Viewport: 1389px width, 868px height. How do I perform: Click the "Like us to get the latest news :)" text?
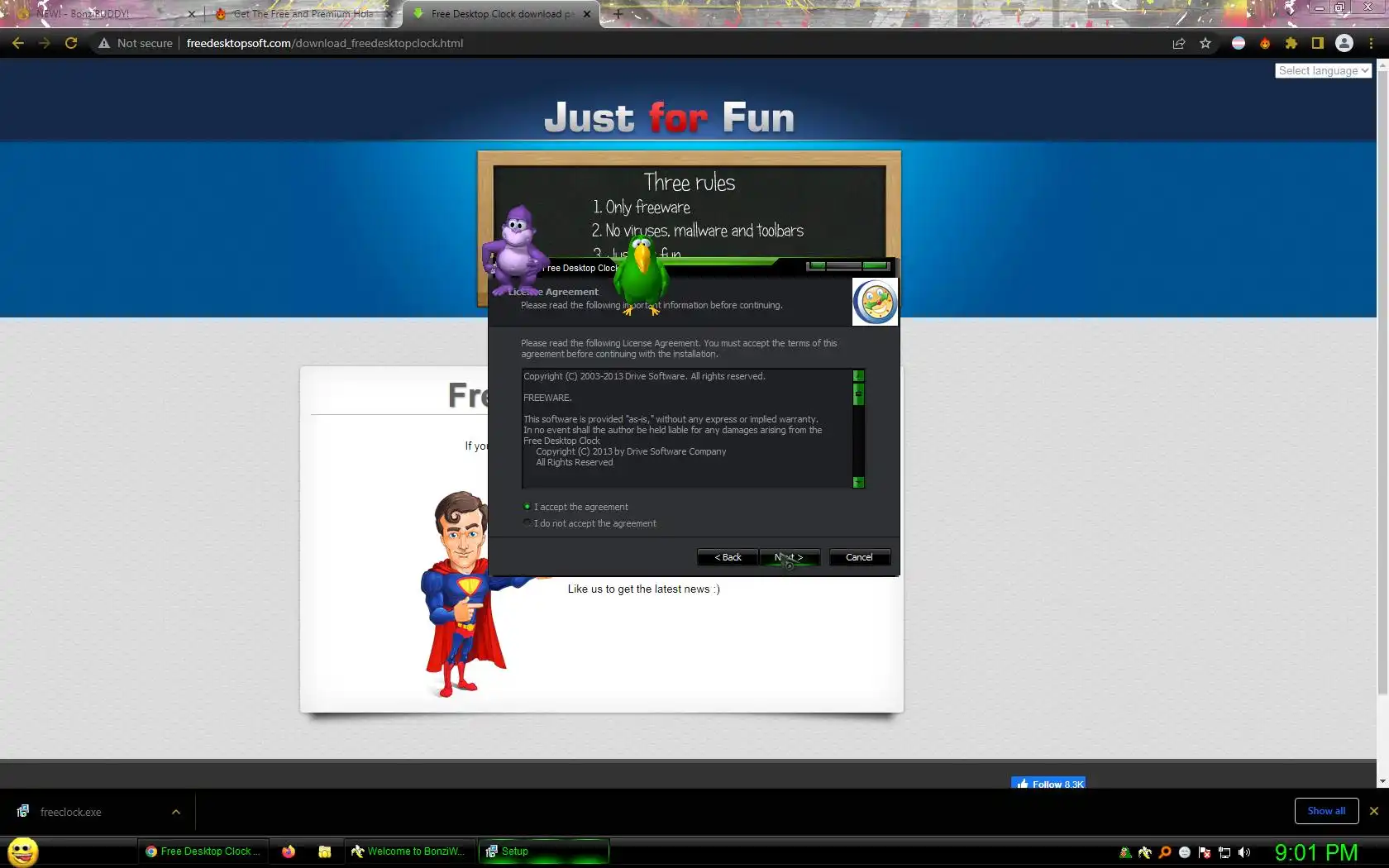tap(644, 589)
